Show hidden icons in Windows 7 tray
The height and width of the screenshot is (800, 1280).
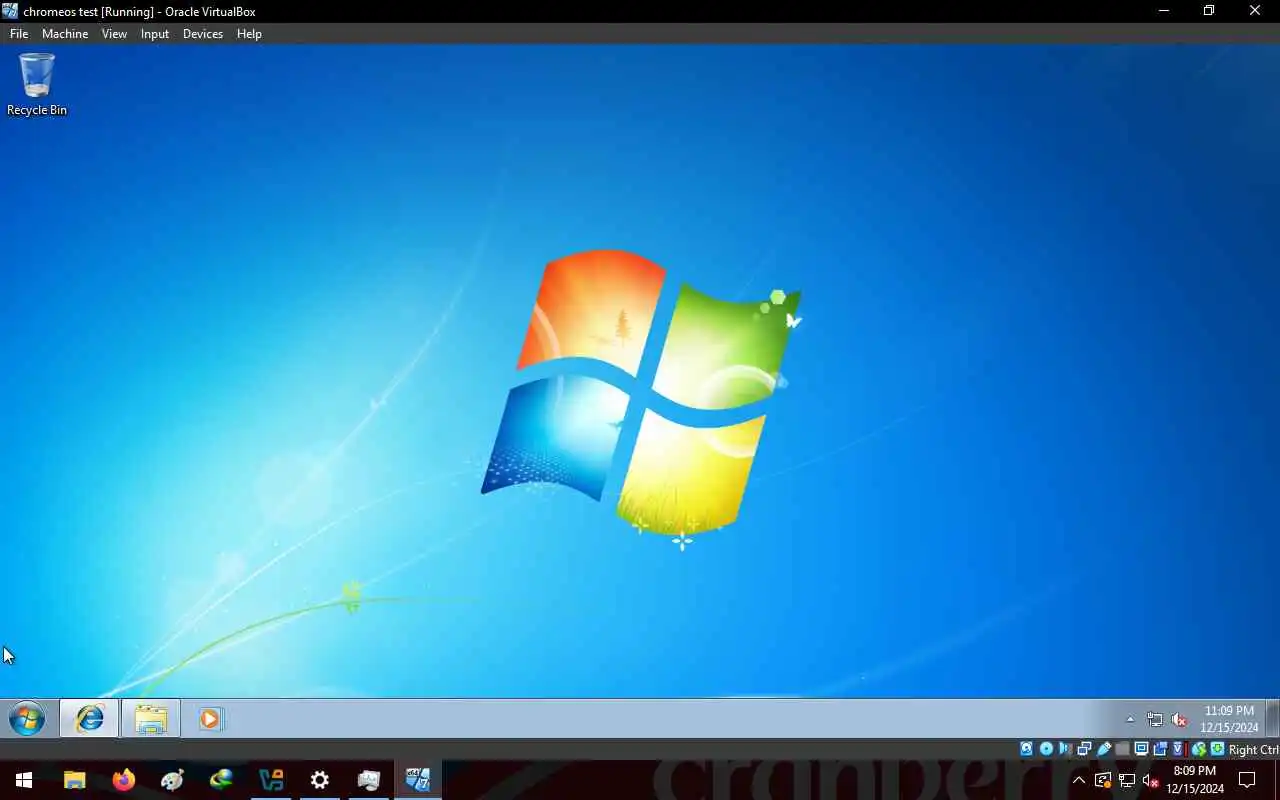[x=1130, y=719]
